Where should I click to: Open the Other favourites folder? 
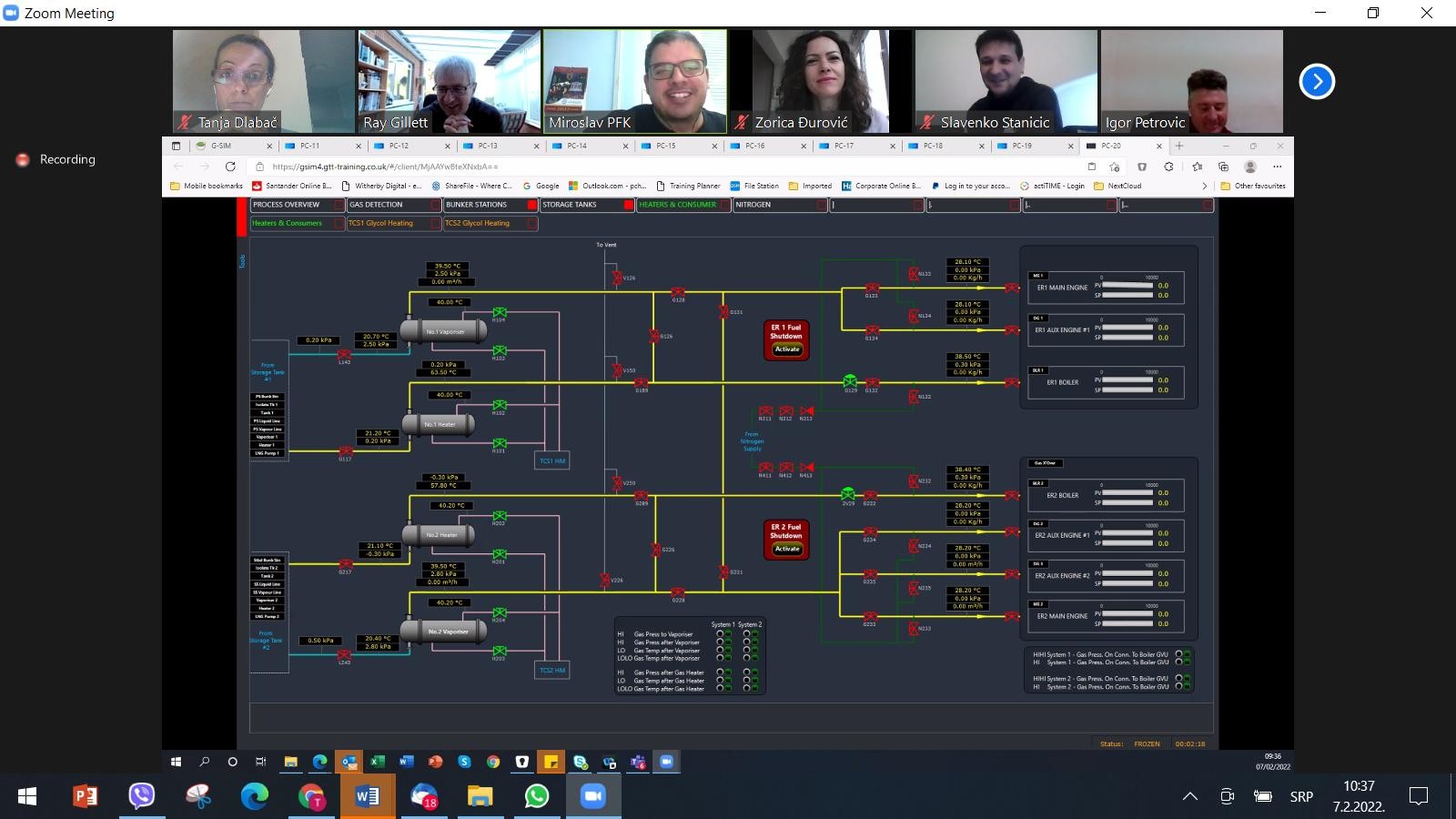pos(1253,186)
